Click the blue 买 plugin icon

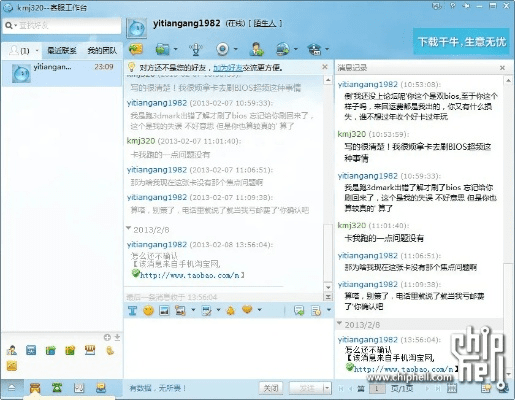point(31,350)
